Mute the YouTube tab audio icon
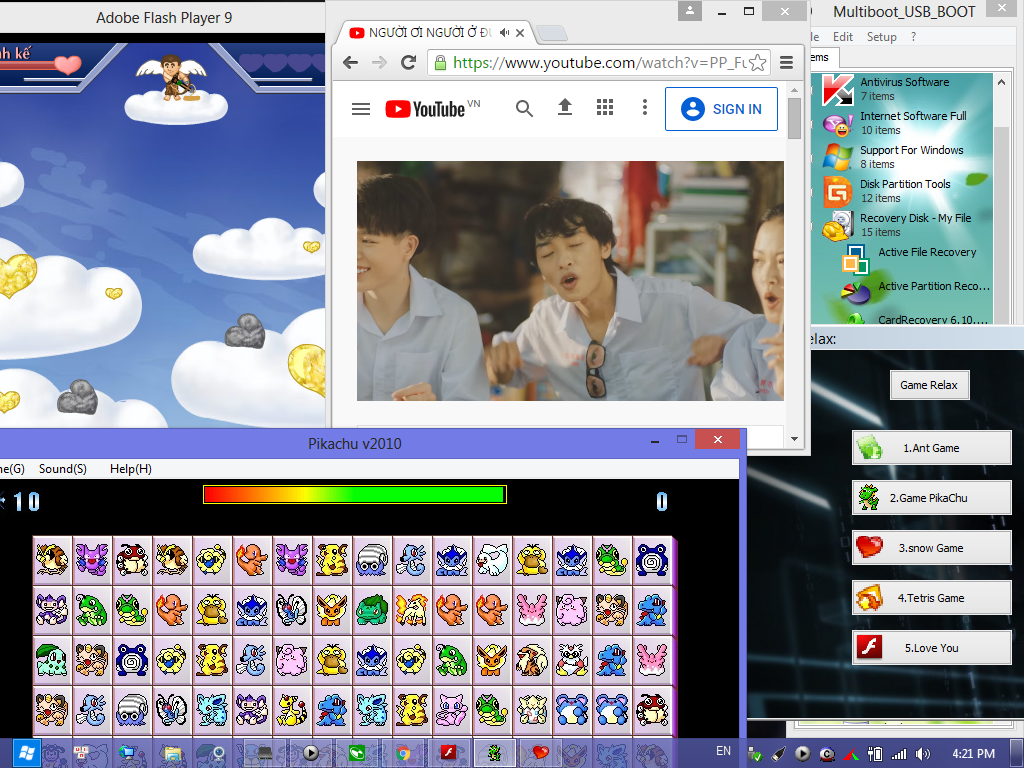The image size is (1024, 768). click(x=505, y=33)
